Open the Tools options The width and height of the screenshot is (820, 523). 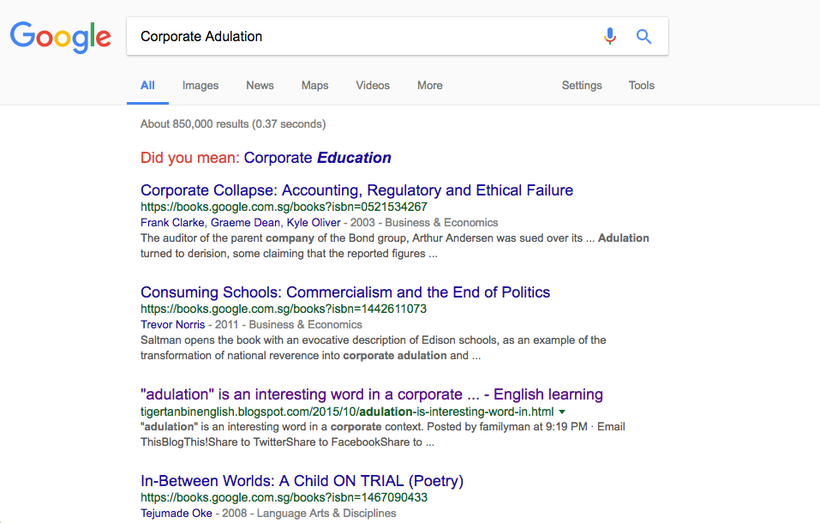coord(641,85)
